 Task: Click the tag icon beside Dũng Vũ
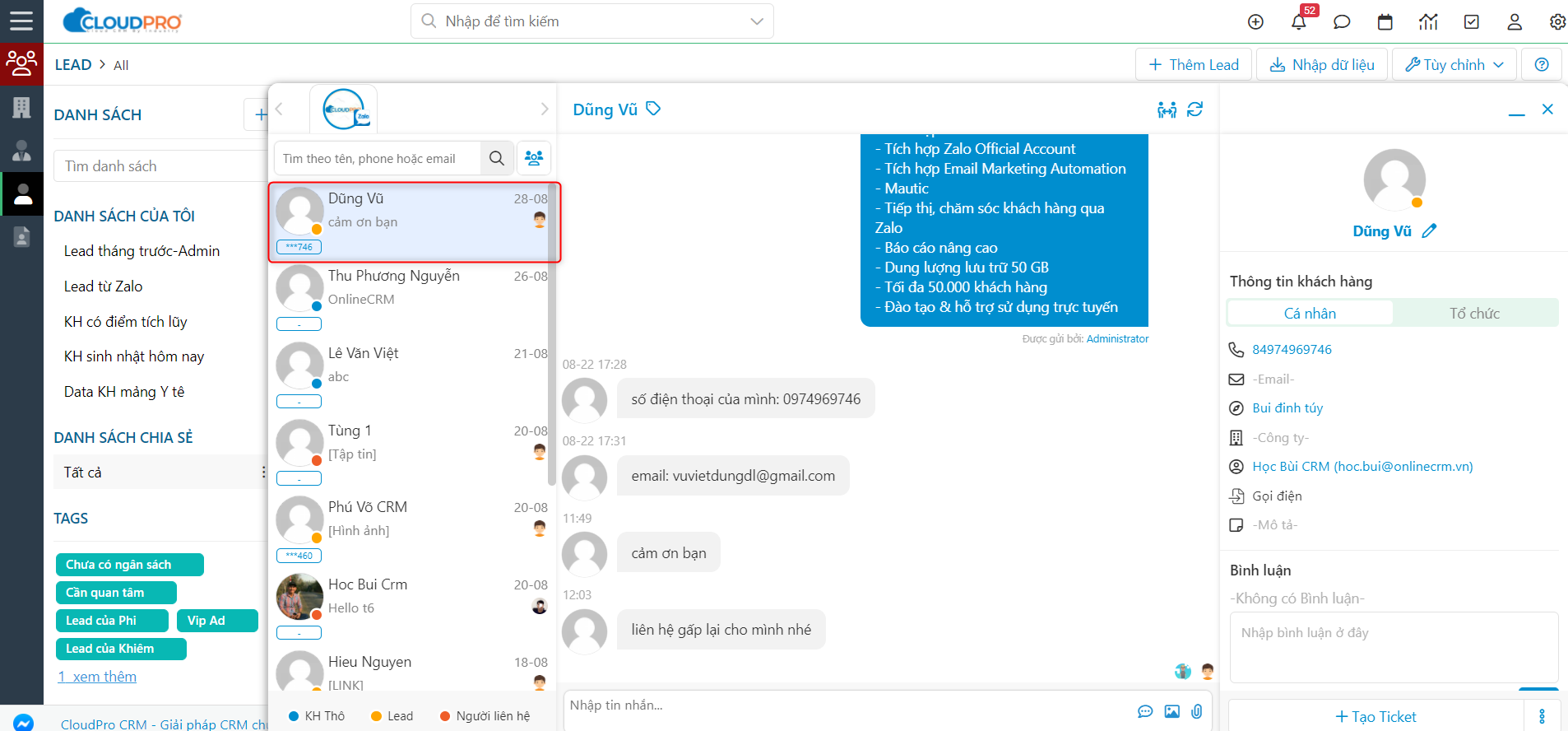(x=653, y=109)
